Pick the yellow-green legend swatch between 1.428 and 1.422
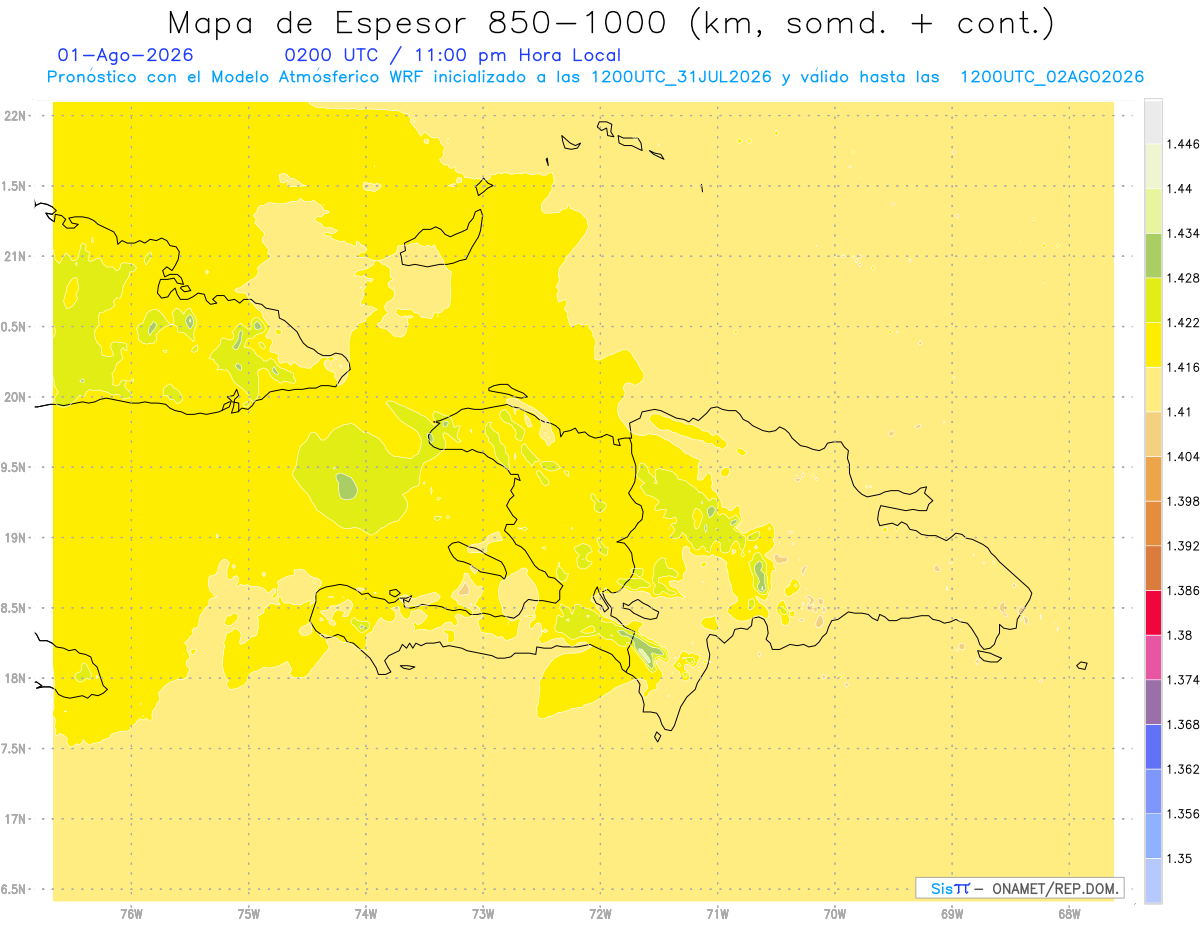Viewport: 1200px width, 927px height. 1153,300
